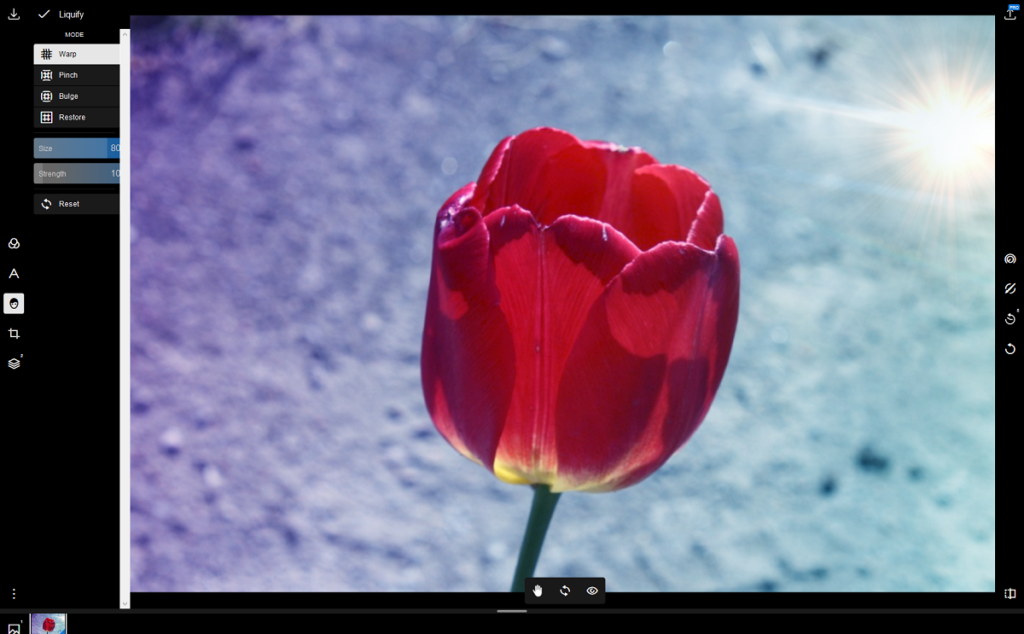Confirm Liquify with the checkmark button
This screenshot has height=634, width=1024.
[44, 14]
